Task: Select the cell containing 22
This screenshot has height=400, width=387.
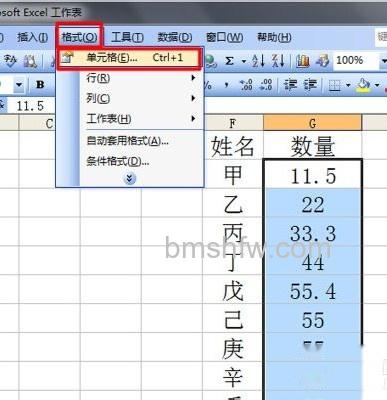Action: point(312,203)
